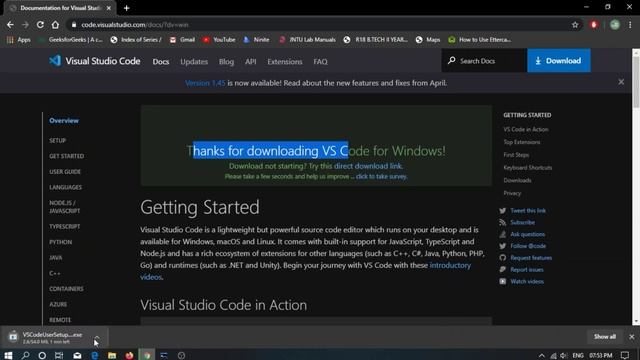Open Chrome three-dot menu
This screenshot has width=640, height=360.
pos(630,25)
